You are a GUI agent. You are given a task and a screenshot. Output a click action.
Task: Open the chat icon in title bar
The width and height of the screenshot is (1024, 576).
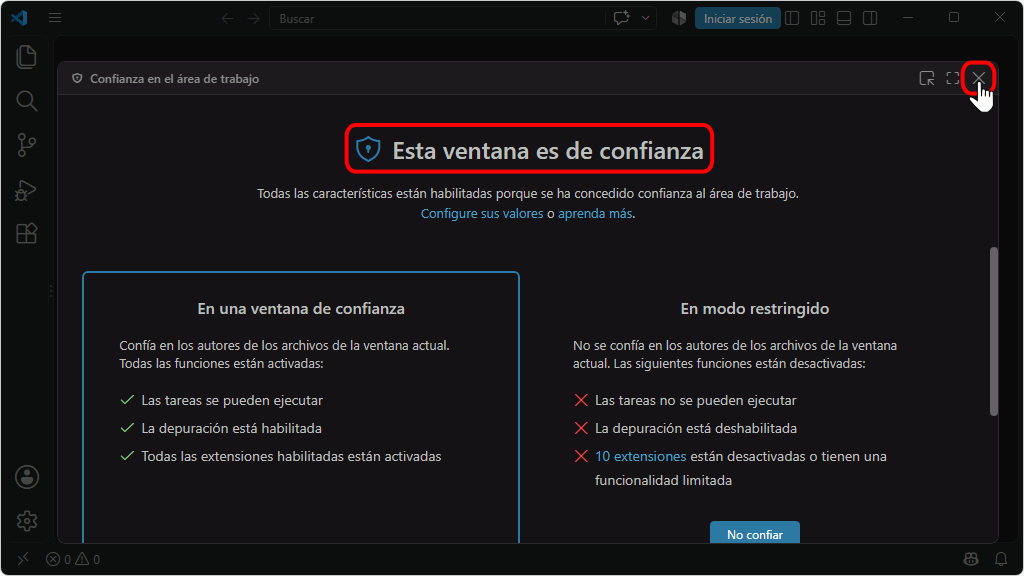(621, 18)
